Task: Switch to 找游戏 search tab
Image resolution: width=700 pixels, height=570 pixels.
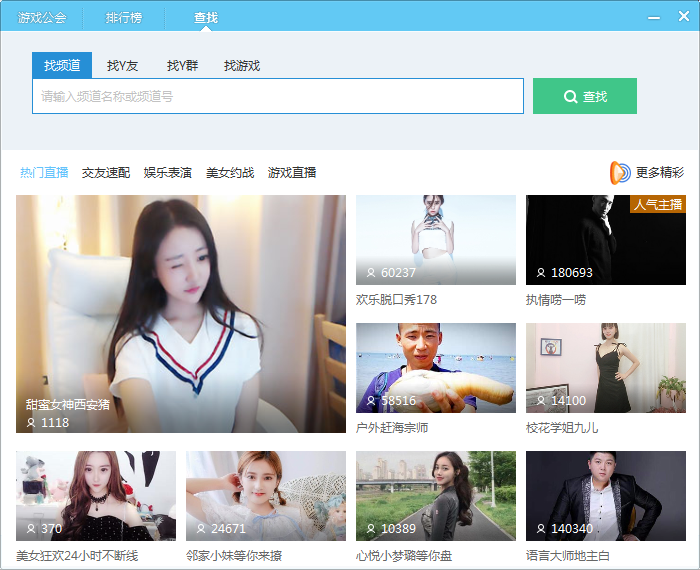Action: (242, 66)
